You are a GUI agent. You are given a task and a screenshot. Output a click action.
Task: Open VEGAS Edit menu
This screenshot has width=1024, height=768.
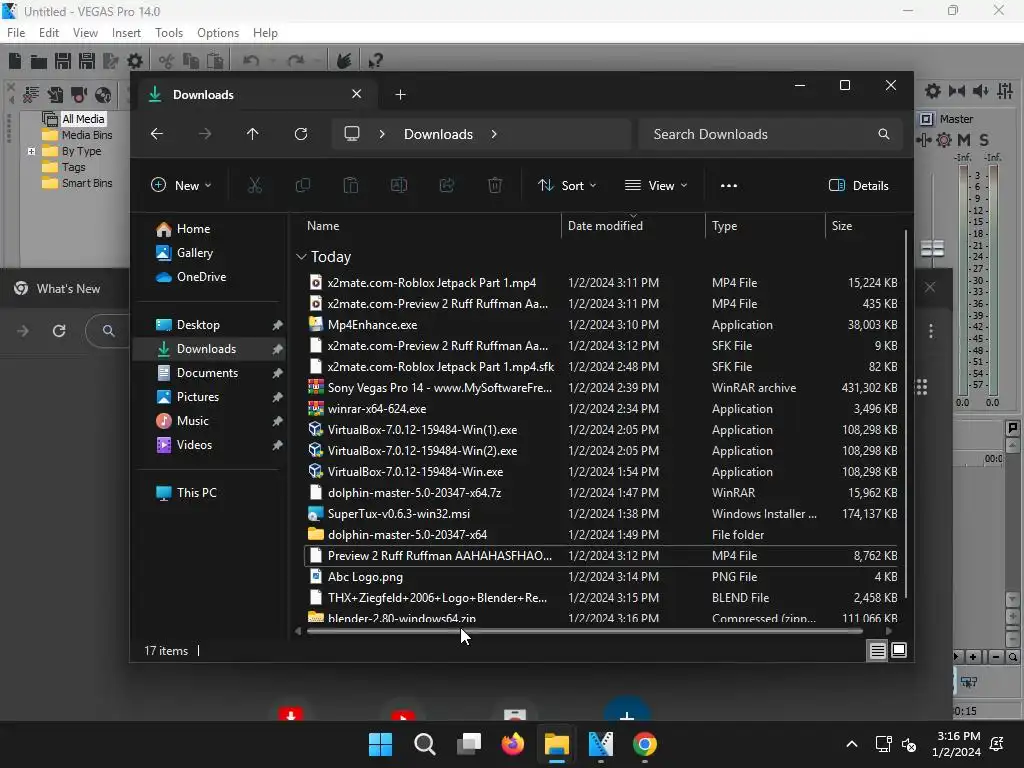[x=49, y=33]
